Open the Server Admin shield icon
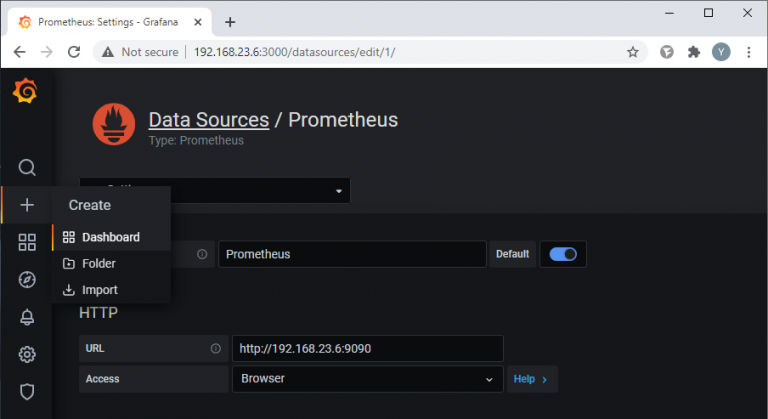The width and height of the screenshot is (768, 419). coord(27,391)
